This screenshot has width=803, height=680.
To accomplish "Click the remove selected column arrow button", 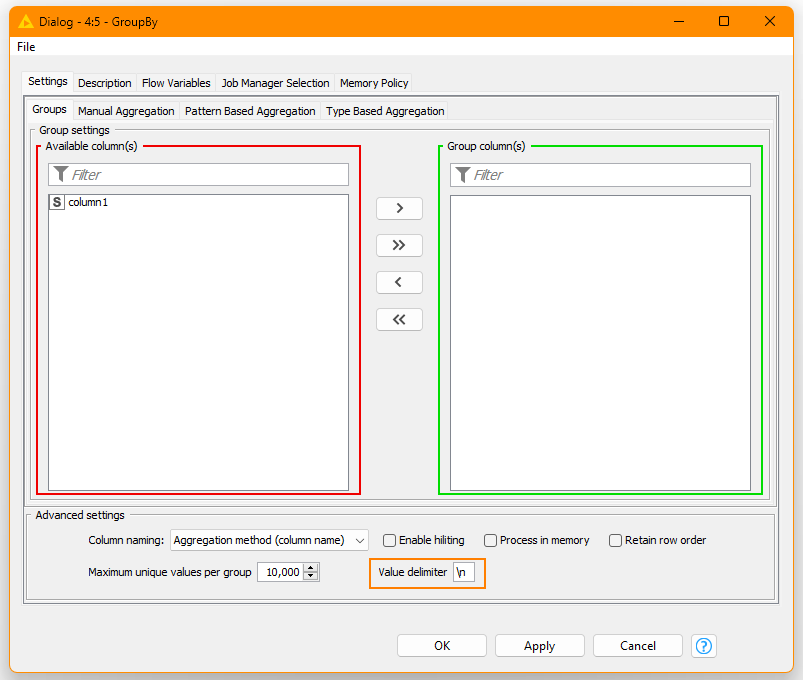I will (399, 282).
